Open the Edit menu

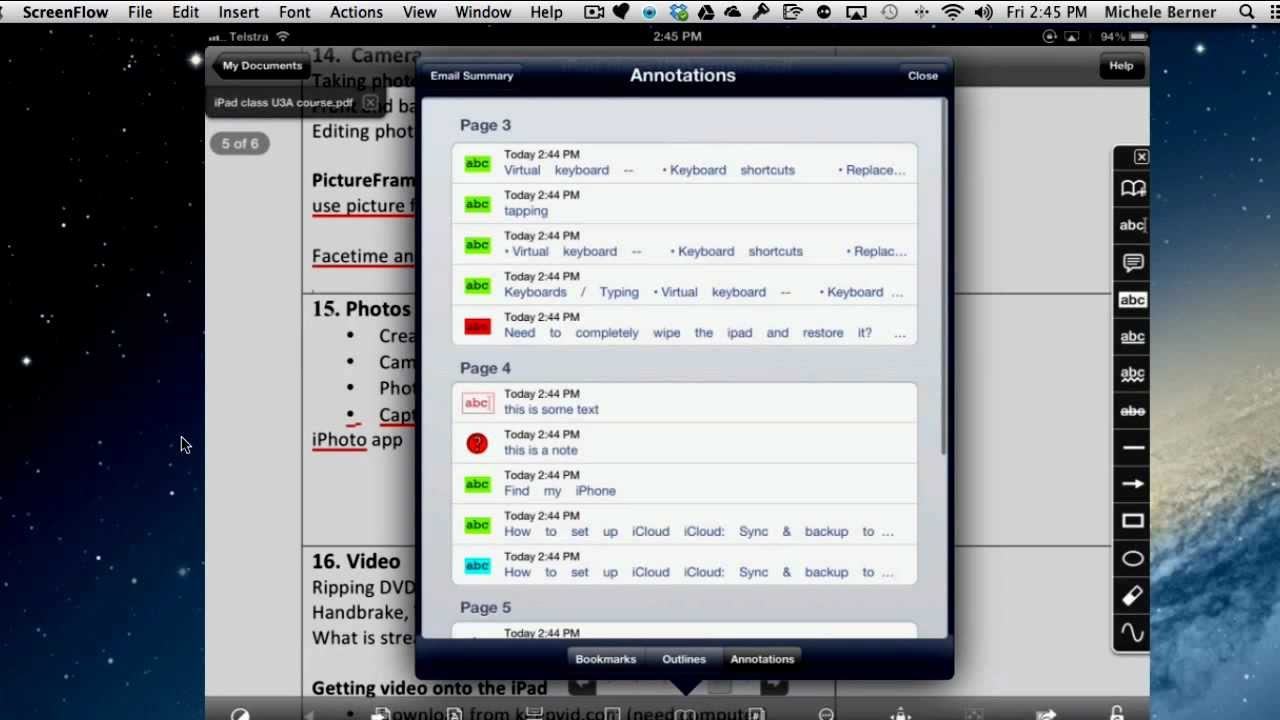[x=185, y=12]
